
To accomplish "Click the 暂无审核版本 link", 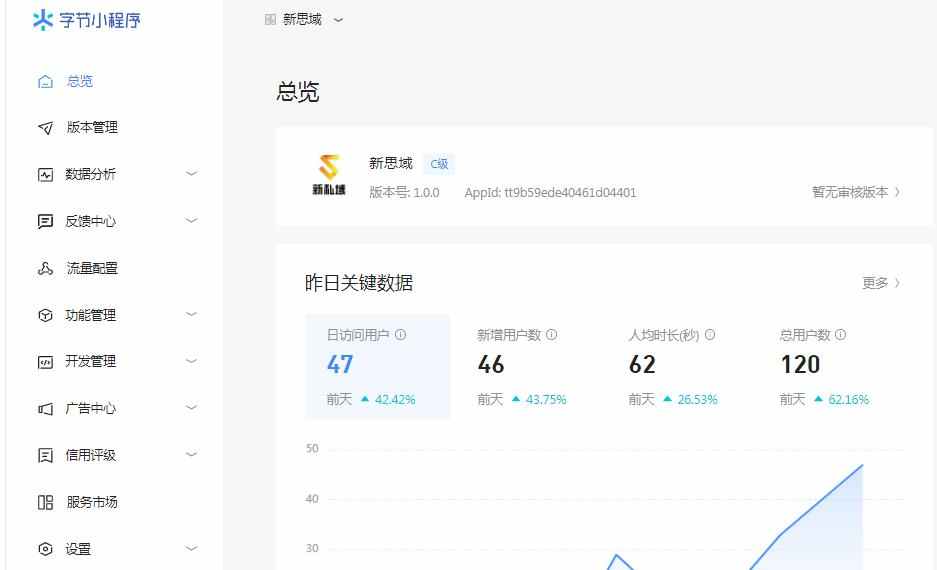I will click(856, 192).
